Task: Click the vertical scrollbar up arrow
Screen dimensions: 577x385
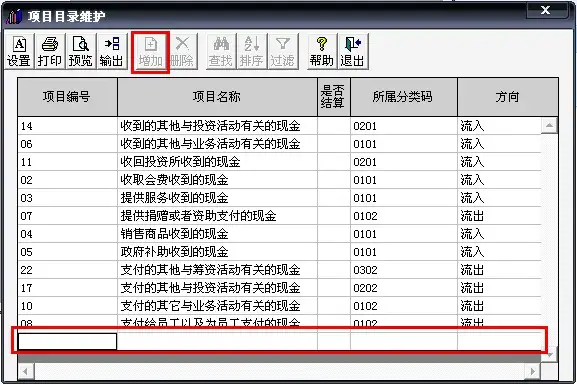Action: coord(549,126)
